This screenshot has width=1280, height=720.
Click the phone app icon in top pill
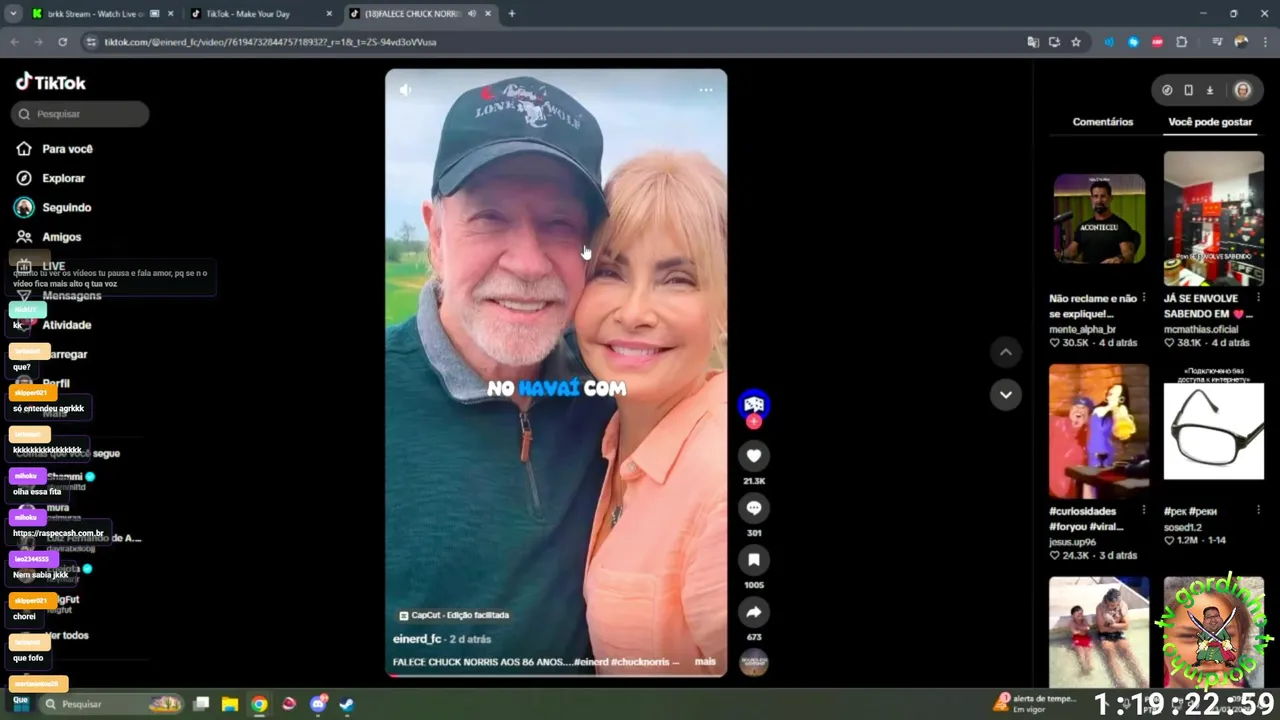pos(1188,90)
